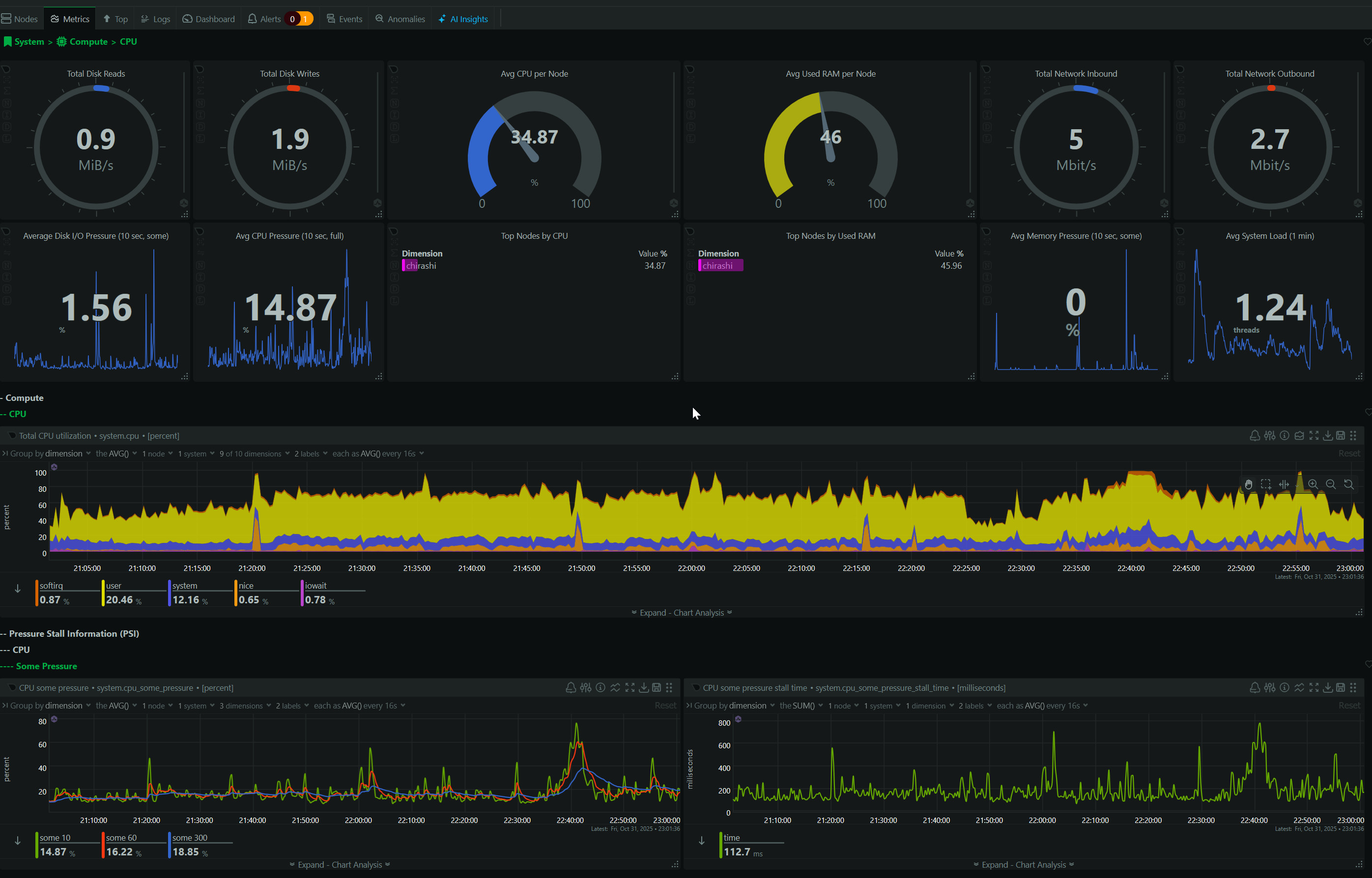Download data from CPU some pressure chart
Image resolution: width=1372 pixels, height=878 pixels.
[x=643, y=687]
